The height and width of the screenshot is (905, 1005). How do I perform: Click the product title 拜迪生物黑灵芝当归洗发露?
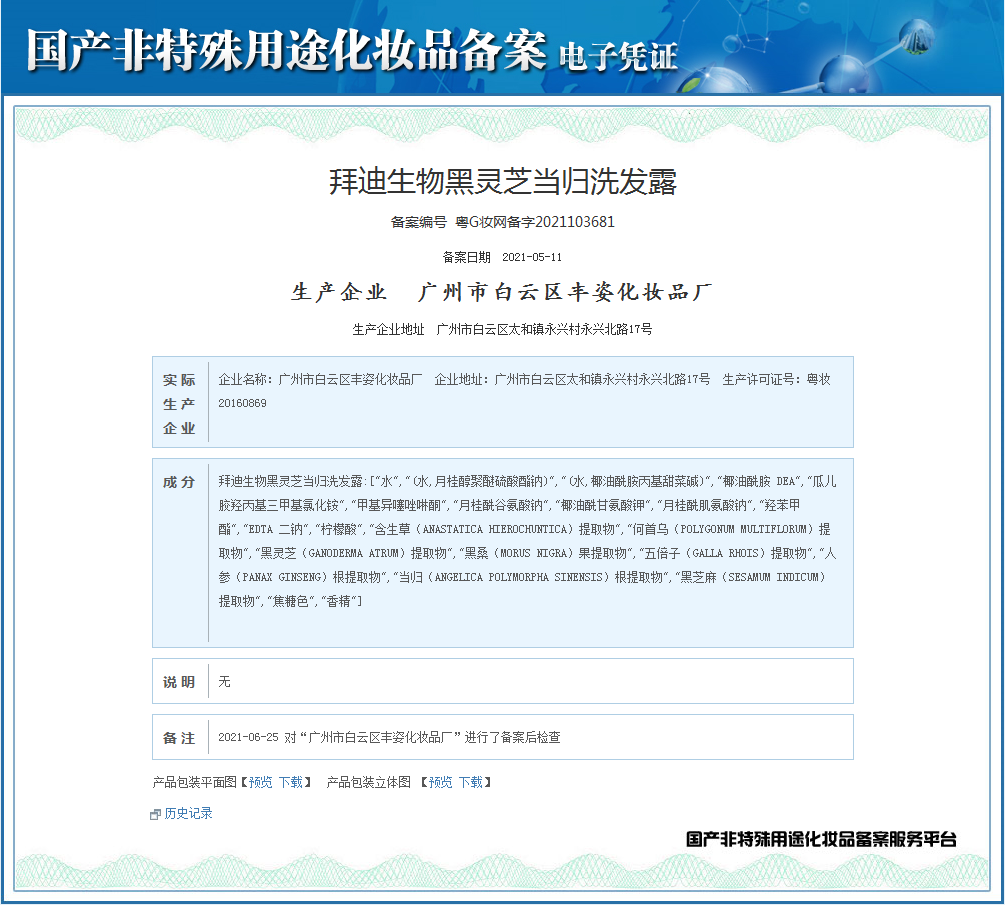pyautogui.click(x=503, y=182)
